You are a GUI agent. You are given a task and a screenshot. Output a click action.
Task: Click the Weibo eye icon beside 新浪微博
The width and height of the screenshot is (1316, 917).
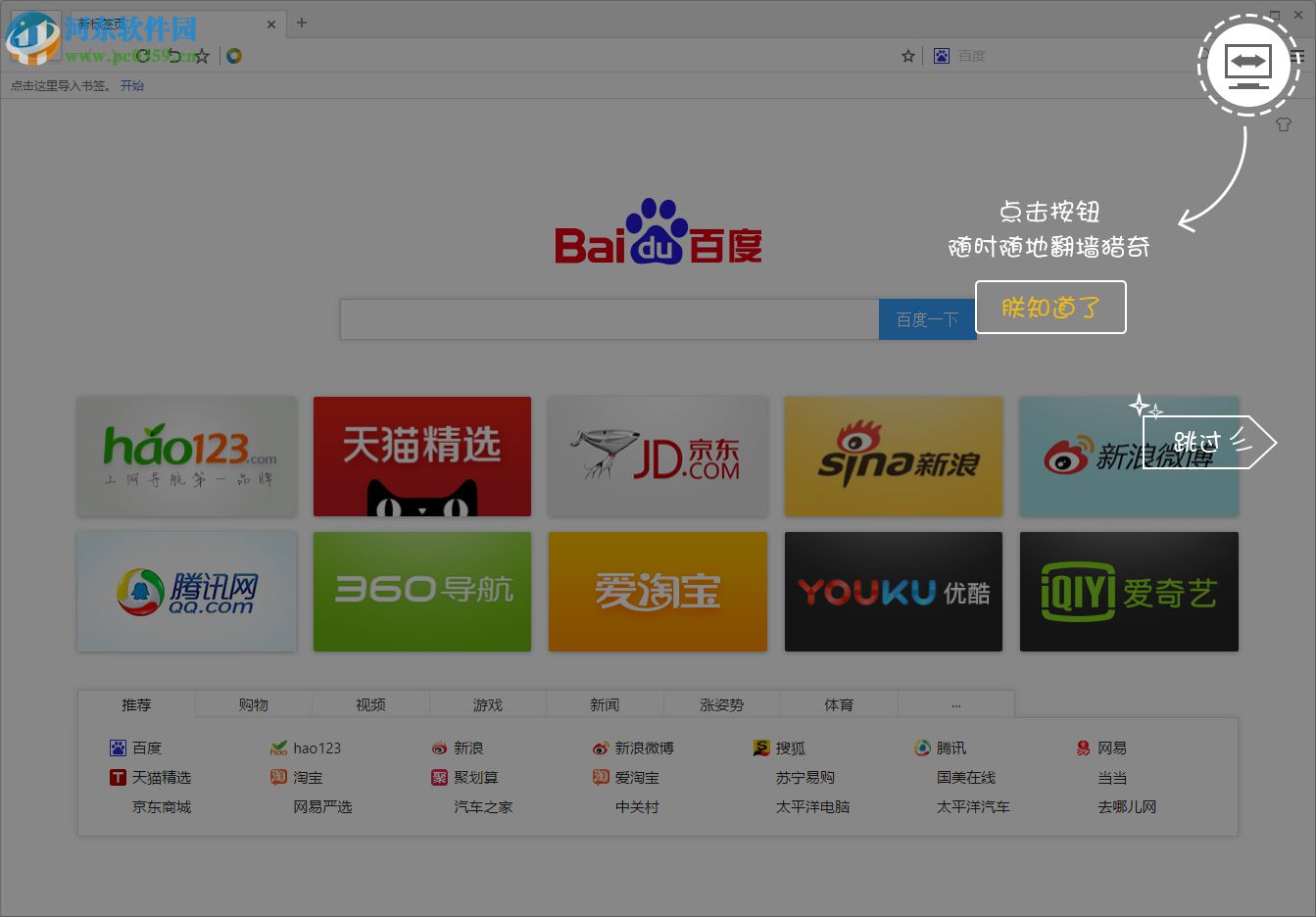pos(603,748)
